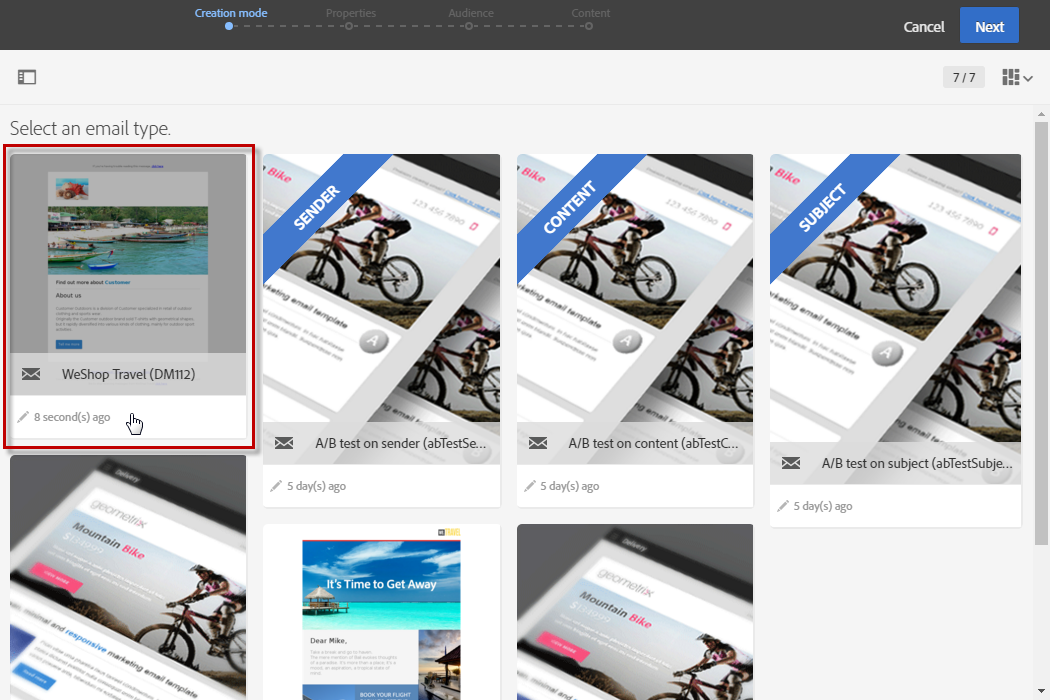
Task: Toggle the side panel icon
Action: click(x=27, y=77)
